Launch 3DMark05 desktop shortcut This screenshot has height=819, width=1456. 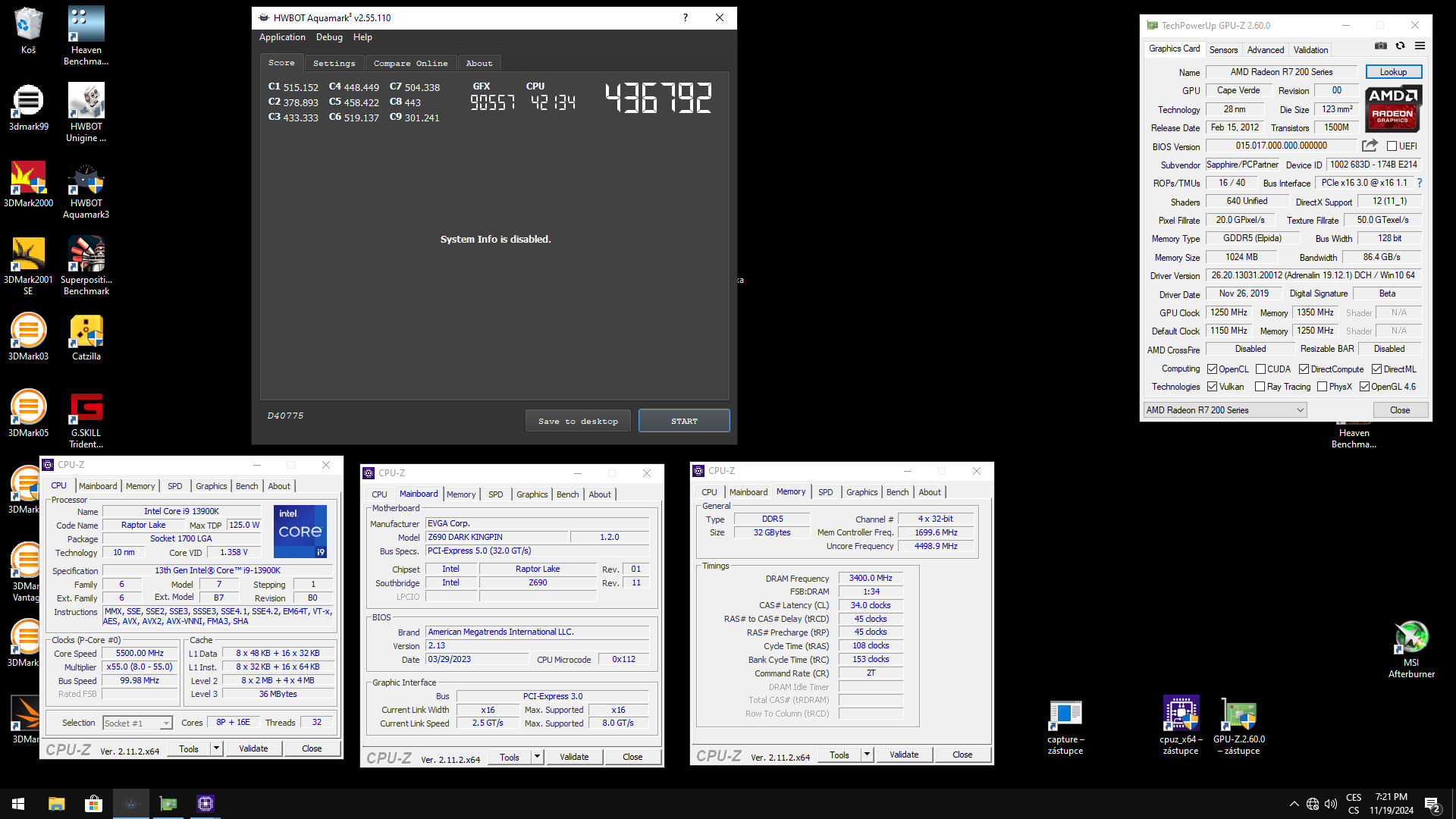point(28,413)
